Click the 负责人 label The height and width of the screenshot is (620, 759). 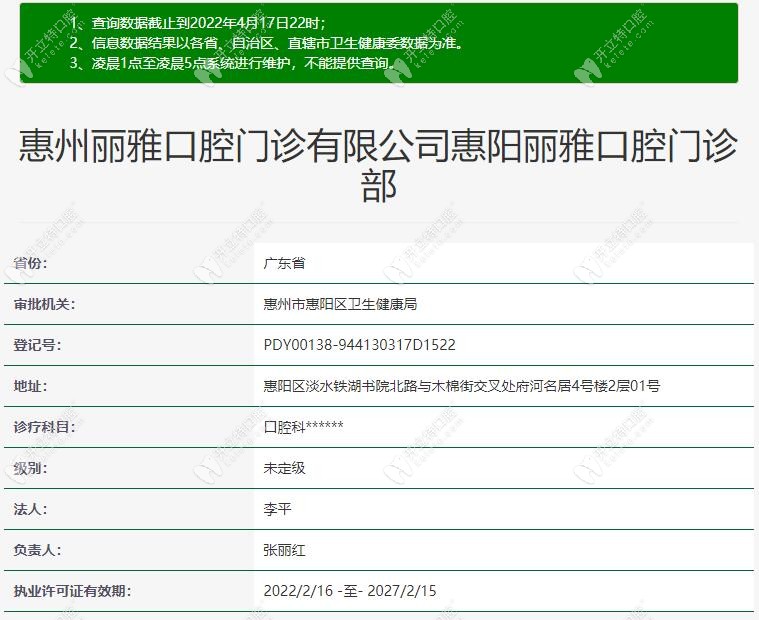click(x=37, y=550)
